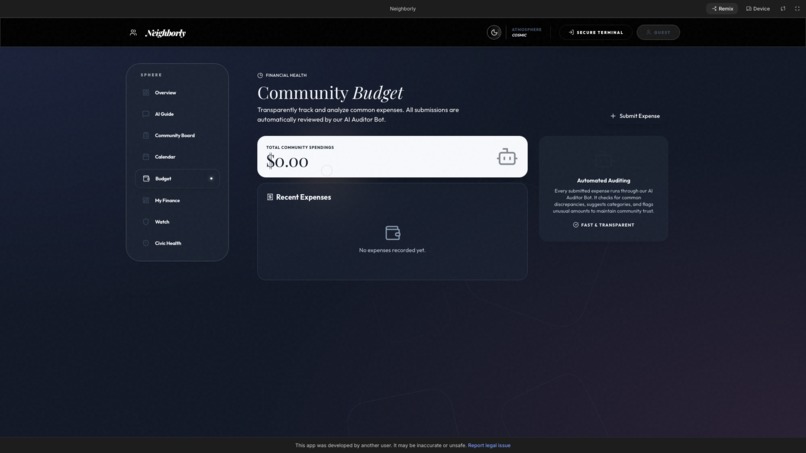Click the empty wallet icon
806x453 pixels.
tap(393, 233)
